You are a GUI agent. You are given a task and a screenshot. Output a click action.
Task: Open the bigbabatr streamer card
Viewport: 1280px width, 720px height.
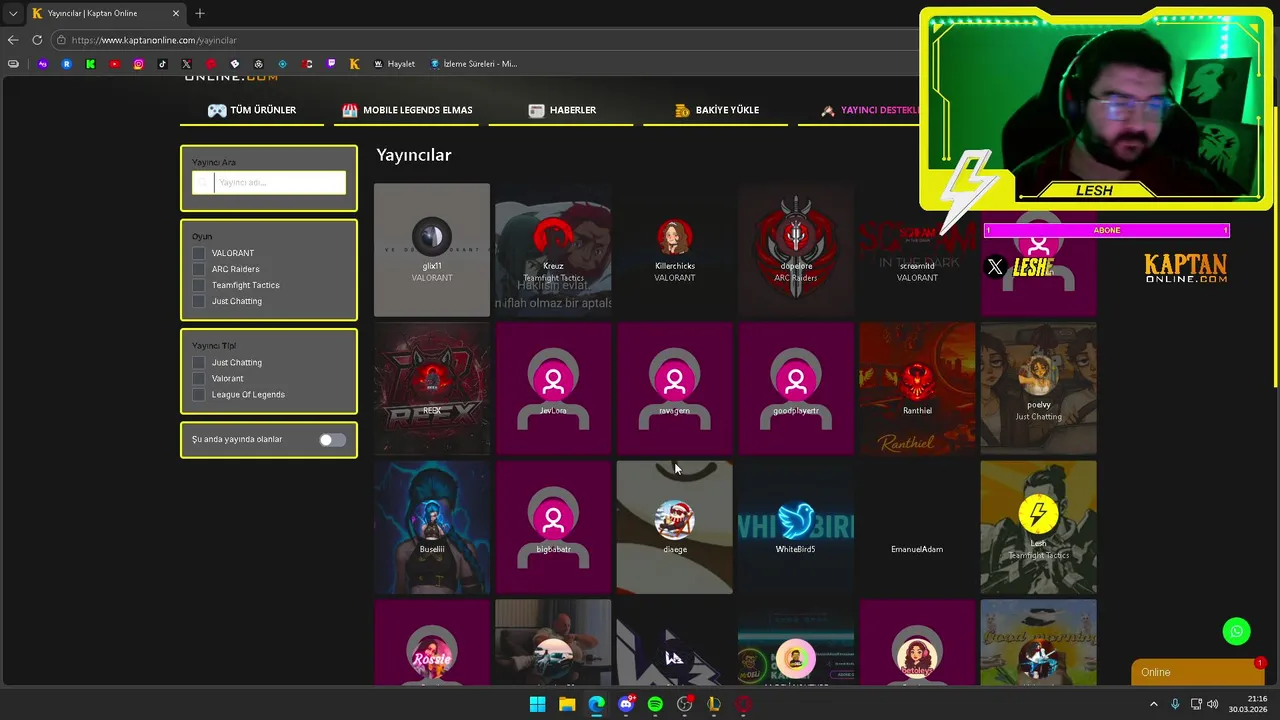553,527
